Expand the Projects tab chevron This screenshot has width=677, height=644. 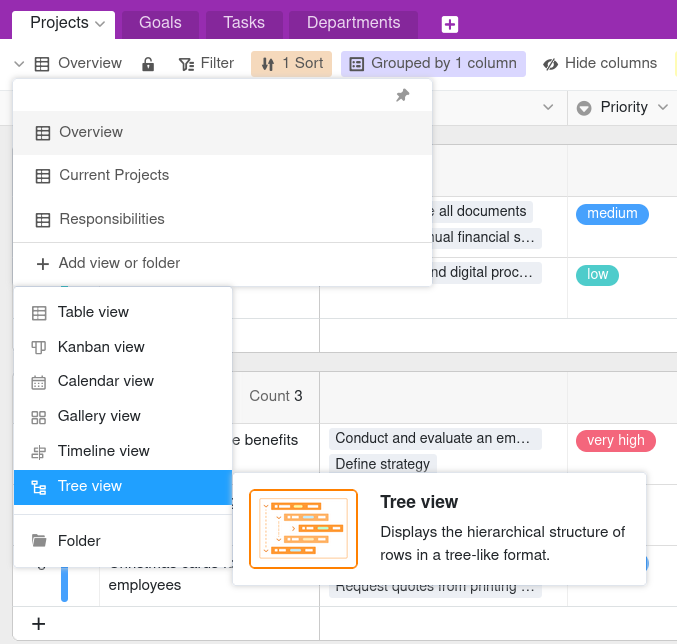[99, 23]
